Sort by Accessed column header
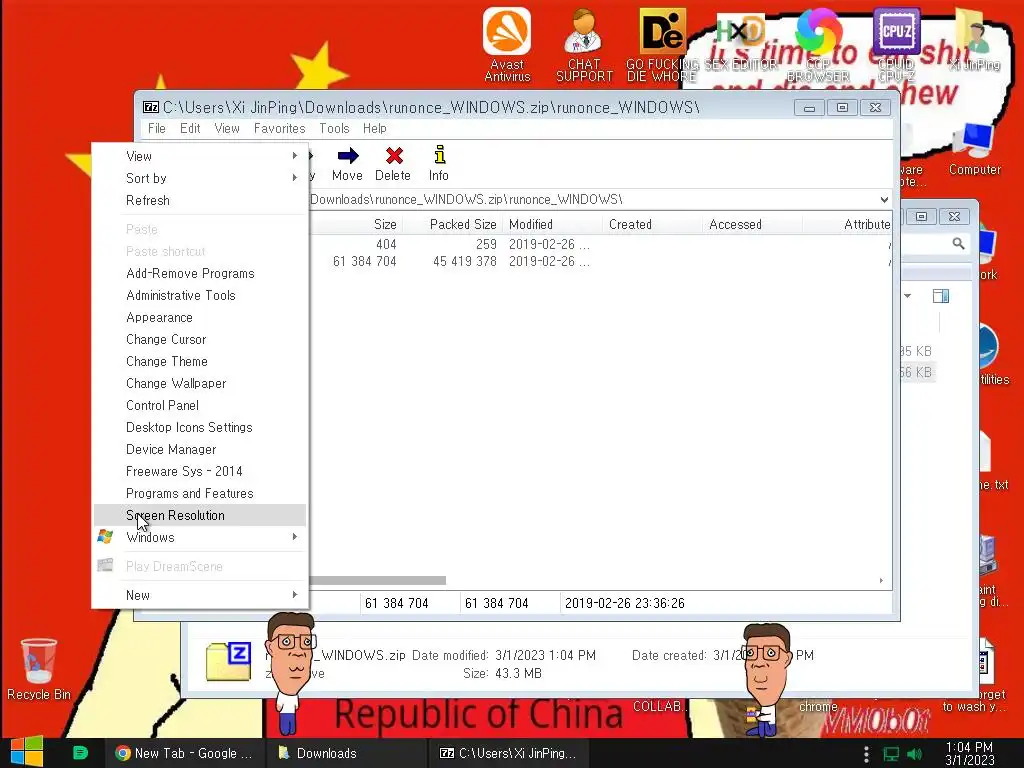Viewport: 1024px width, 768px height. [x=752, y=225]
